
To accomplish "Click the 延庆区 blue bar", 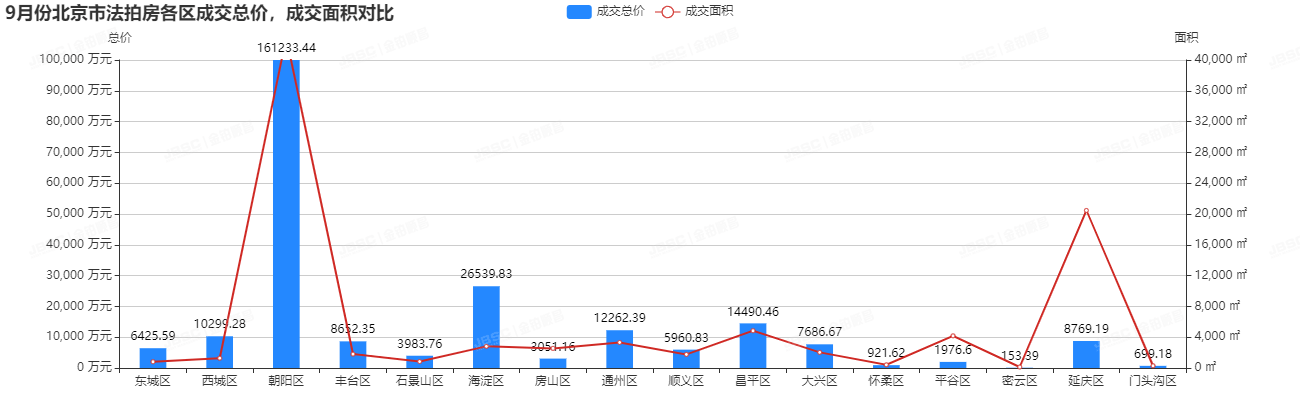I will coord(1086,354).
